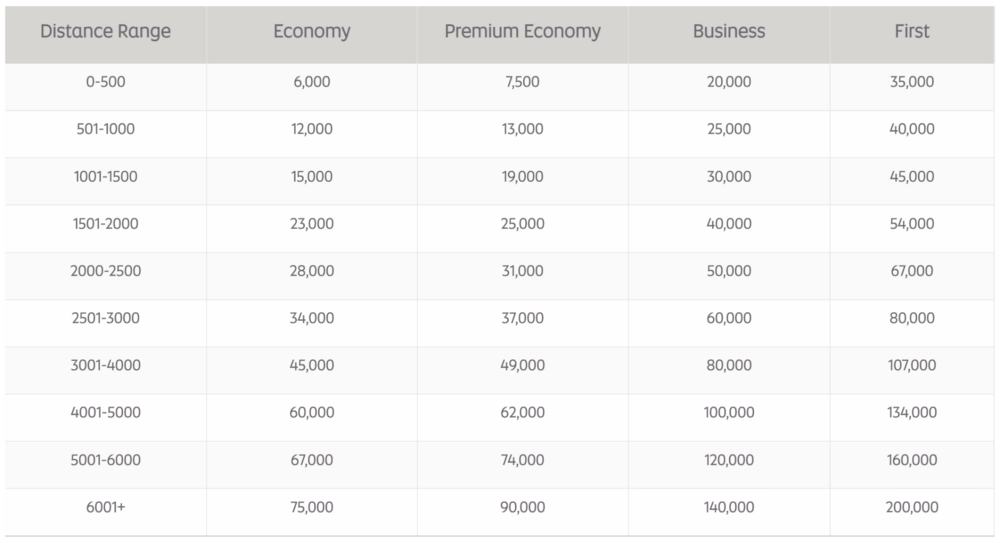This screenshot has width=1000, height=541.
Task: Select the 2000-2500 distance range cell
Action: pos(105,271)
